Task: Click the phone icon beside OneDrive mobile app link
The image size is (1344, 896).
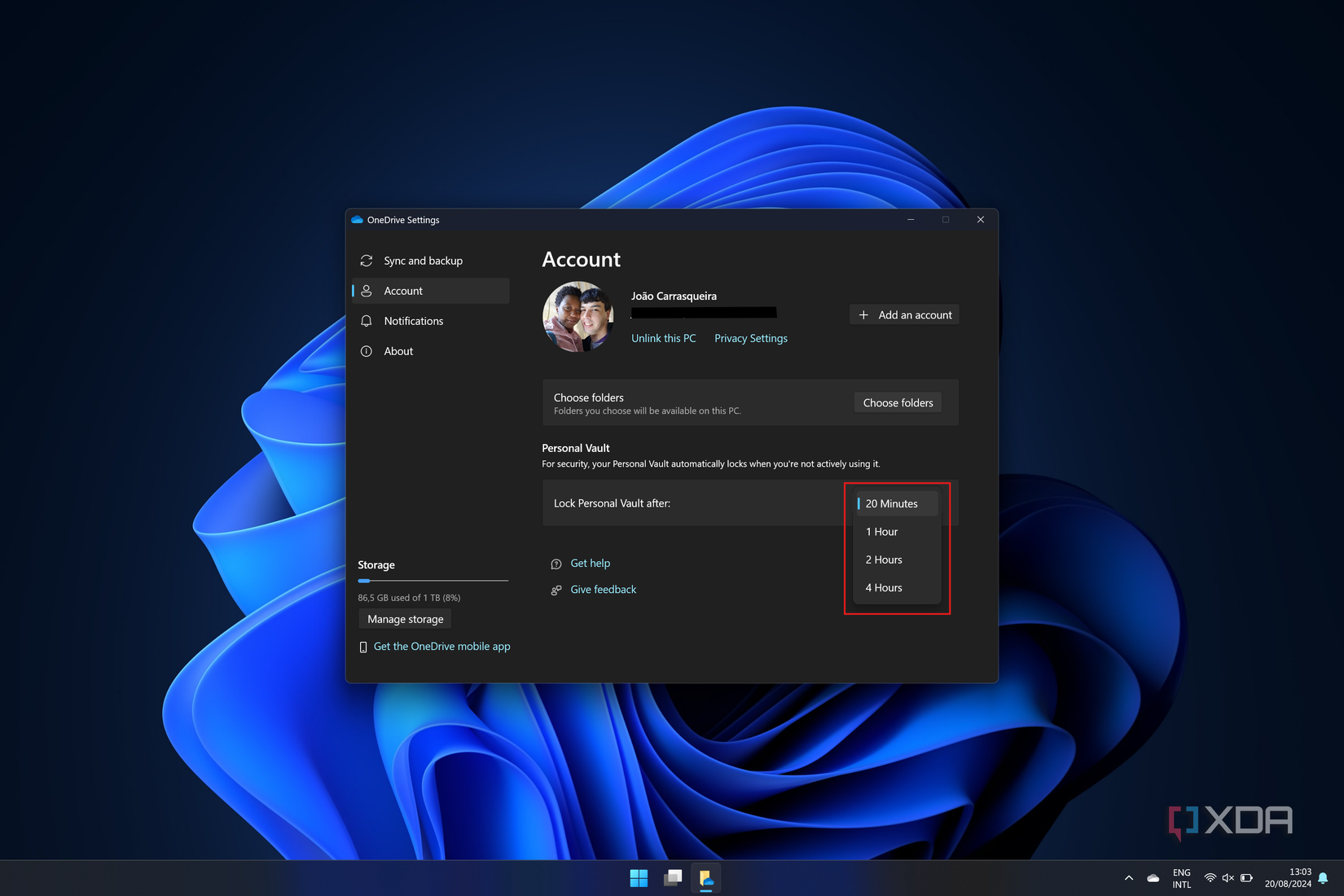Action: (363, 646)
